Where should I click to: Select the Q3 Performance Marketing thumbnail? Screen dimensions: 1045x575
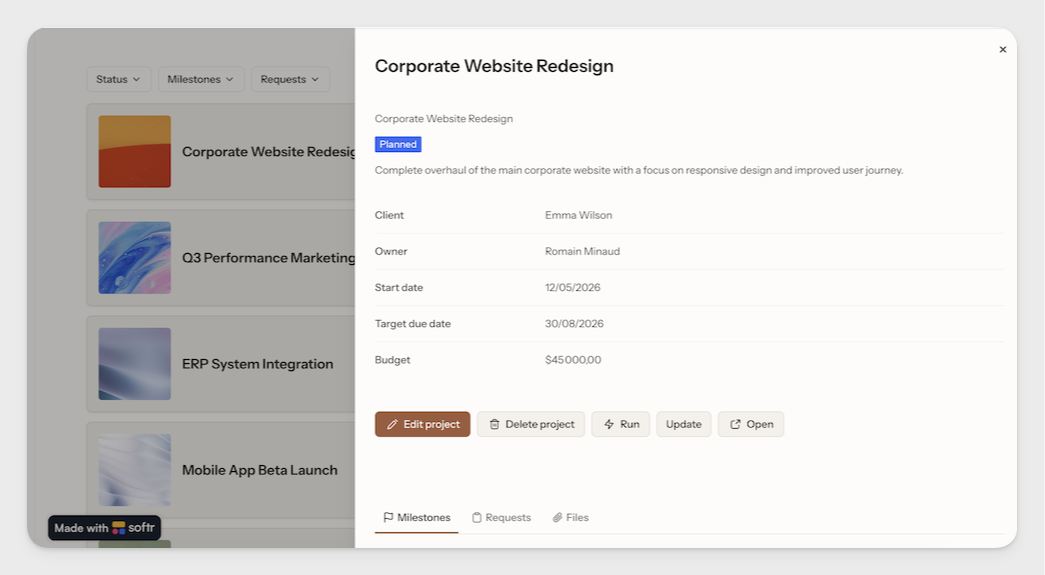pos(135,258)
